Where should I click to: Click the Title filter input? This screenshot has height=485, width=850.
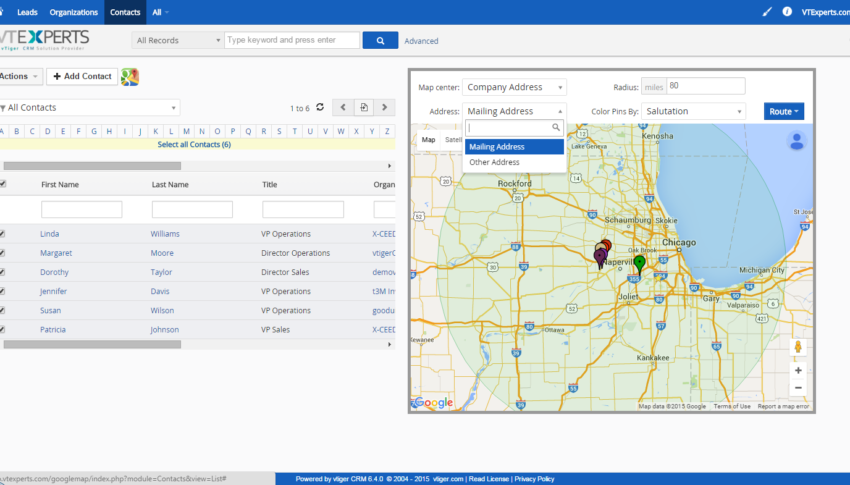(x=303, y=209)
